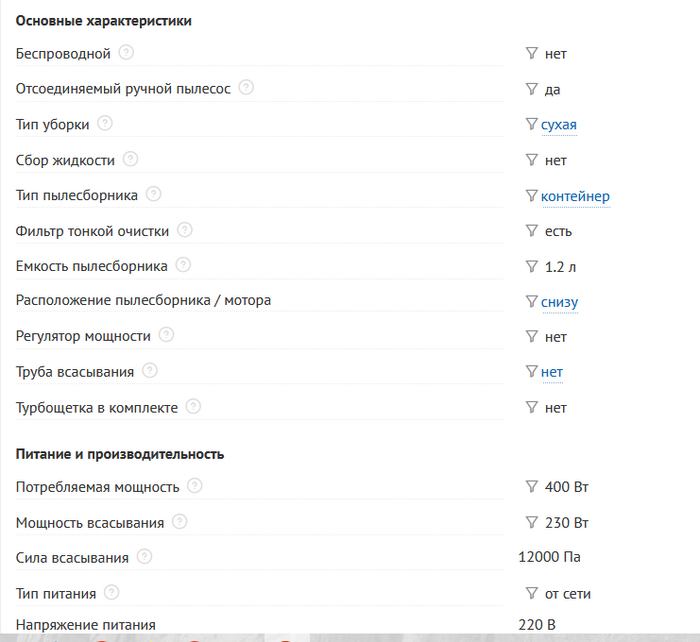Click filter funnel next to 400 Вт

[x=532, y=487]
